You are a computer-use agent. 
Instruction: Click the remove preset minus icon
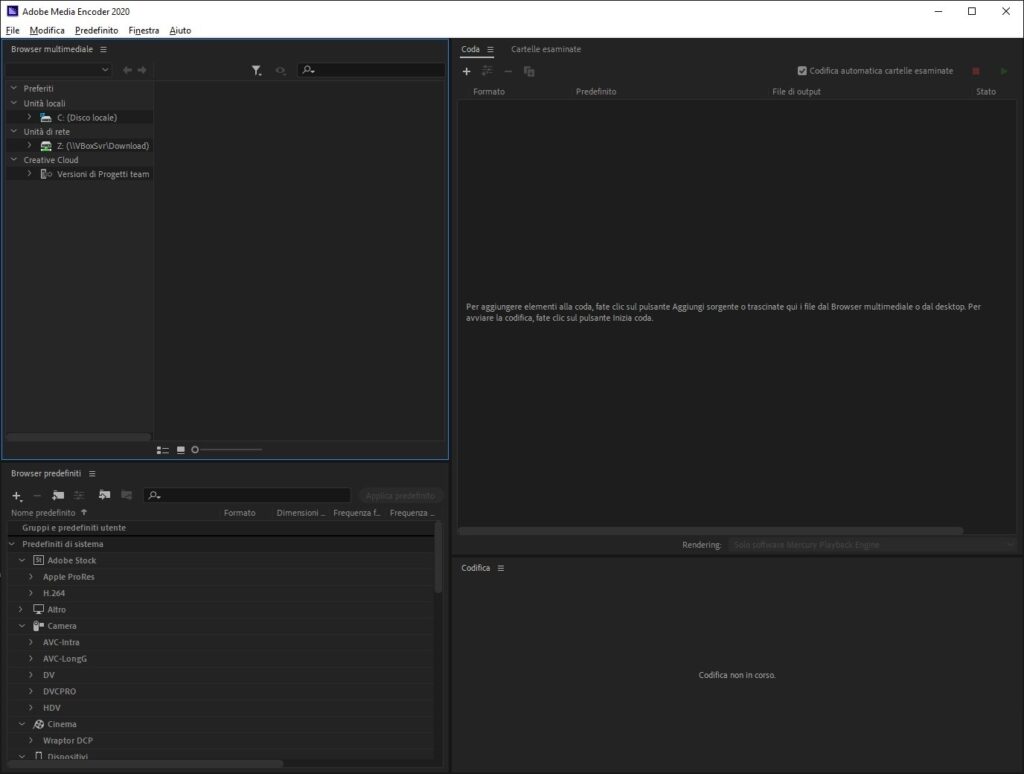(x=37, y=495)
